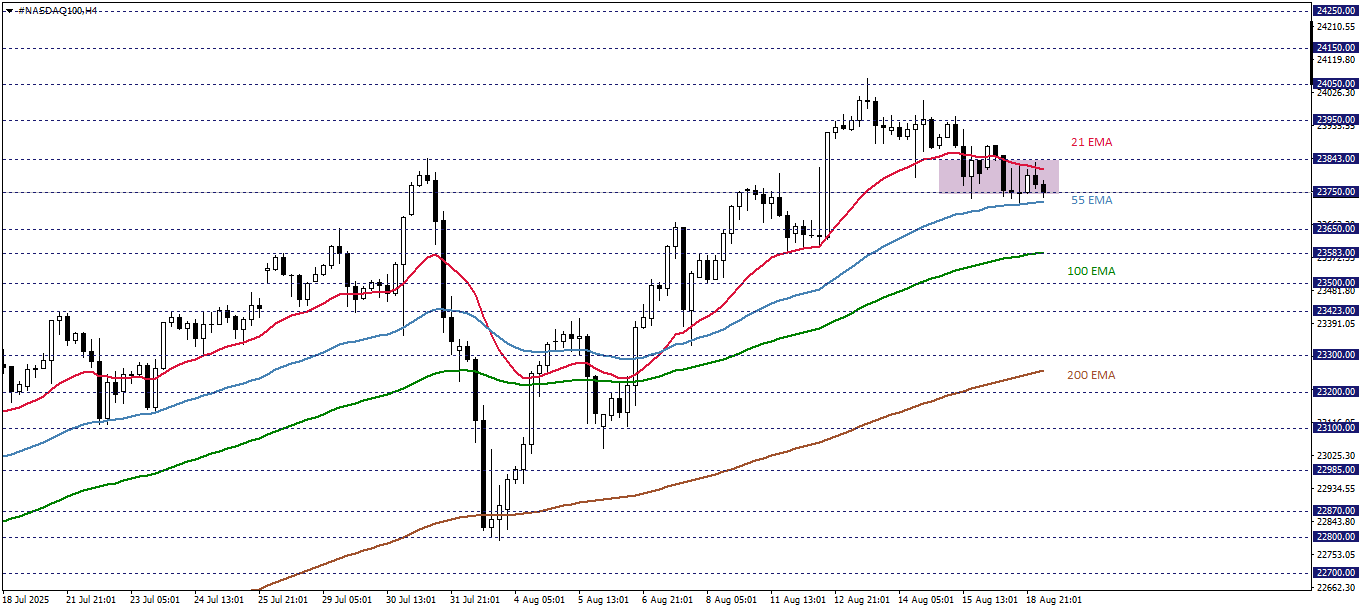
Task: Click the 24250.00 price level tag
Action: (1336, 10)
